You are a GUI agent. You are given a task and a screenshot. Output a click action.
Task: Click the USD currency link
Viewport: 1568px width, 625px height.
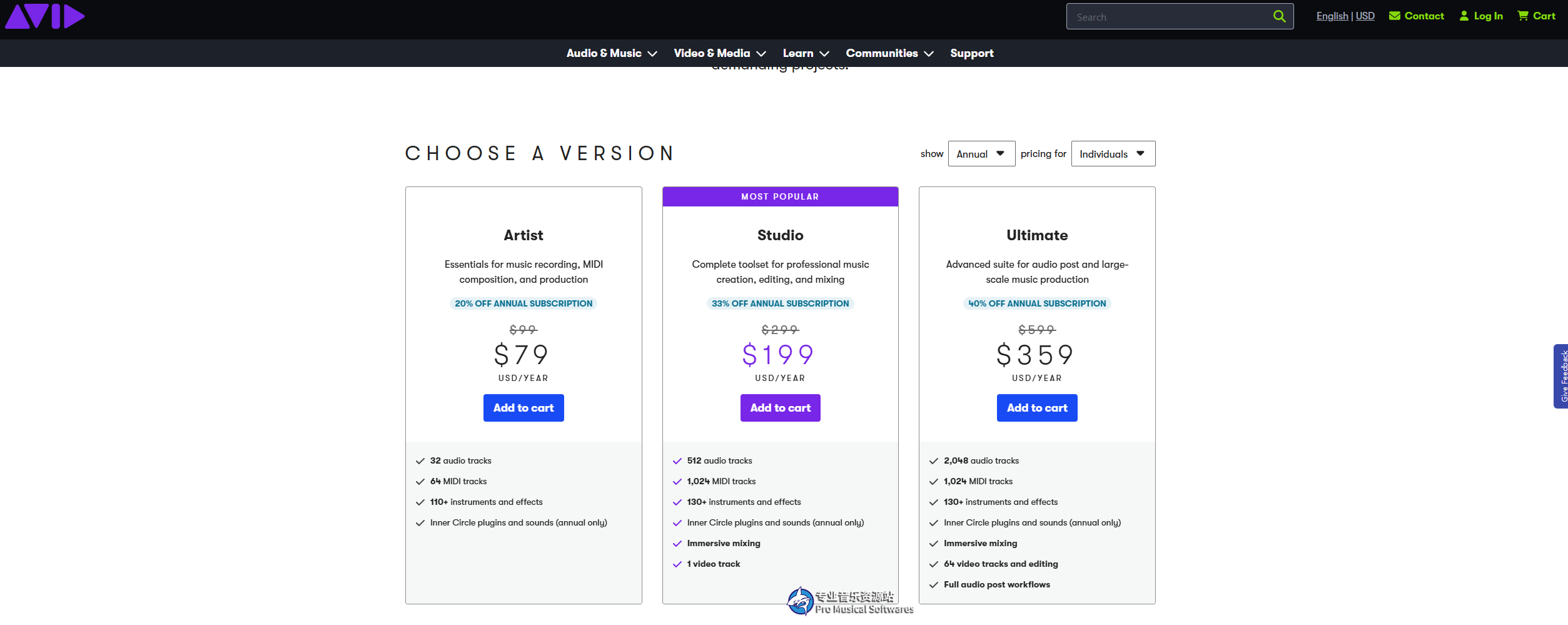(1365, 16)
